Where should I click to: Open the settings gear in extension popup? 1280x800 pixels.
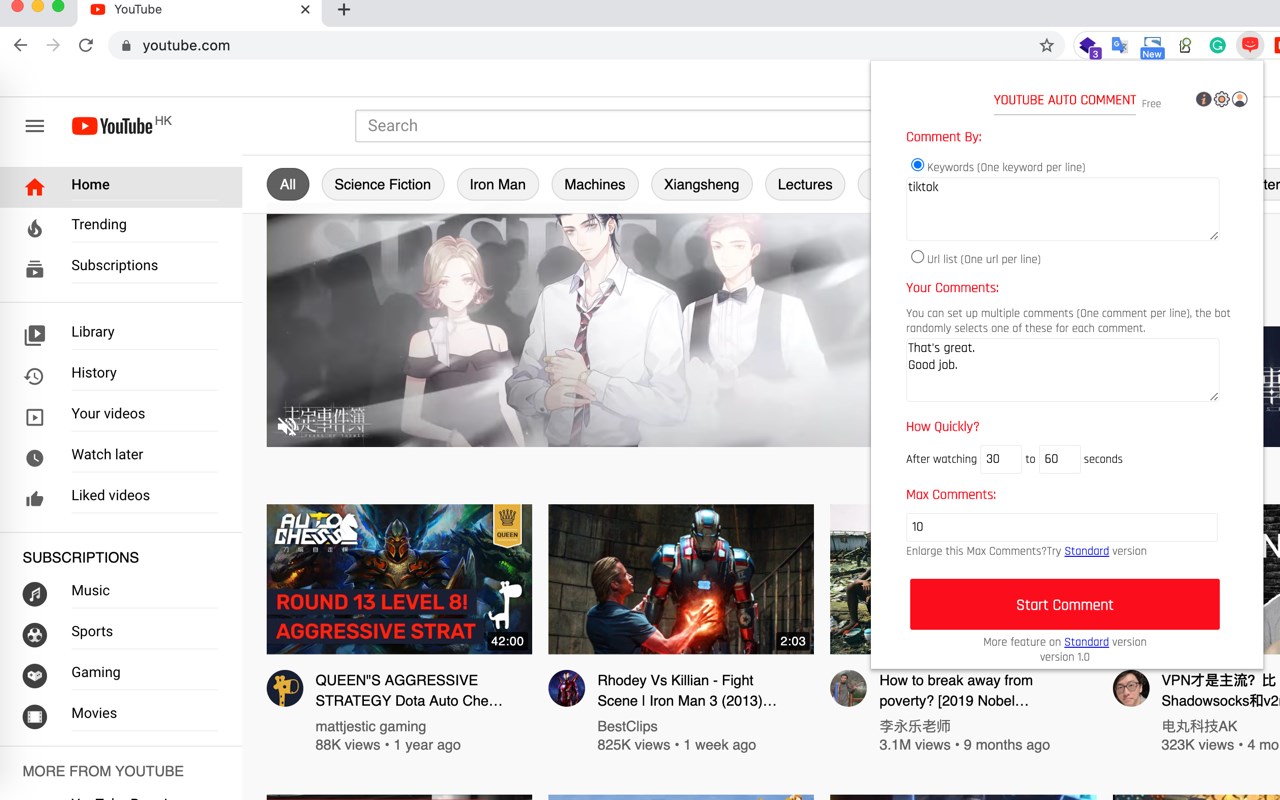pyautogui.click(x=1222, y=99)
